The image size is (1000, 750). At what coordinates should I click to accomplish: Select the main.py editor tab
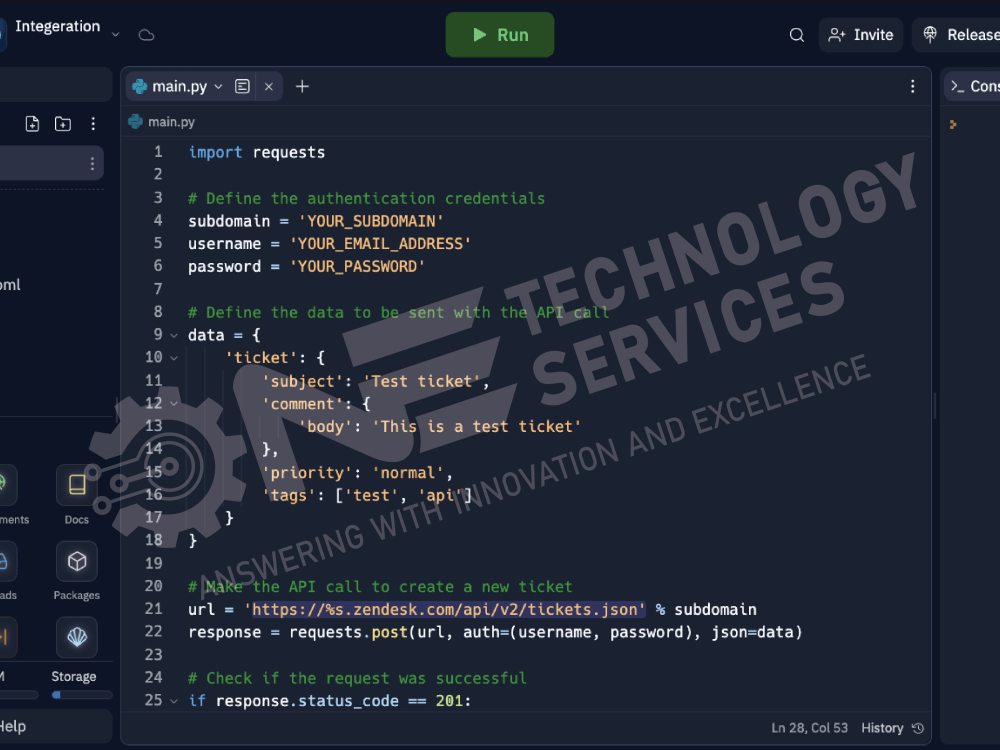(x=177, y=87)
